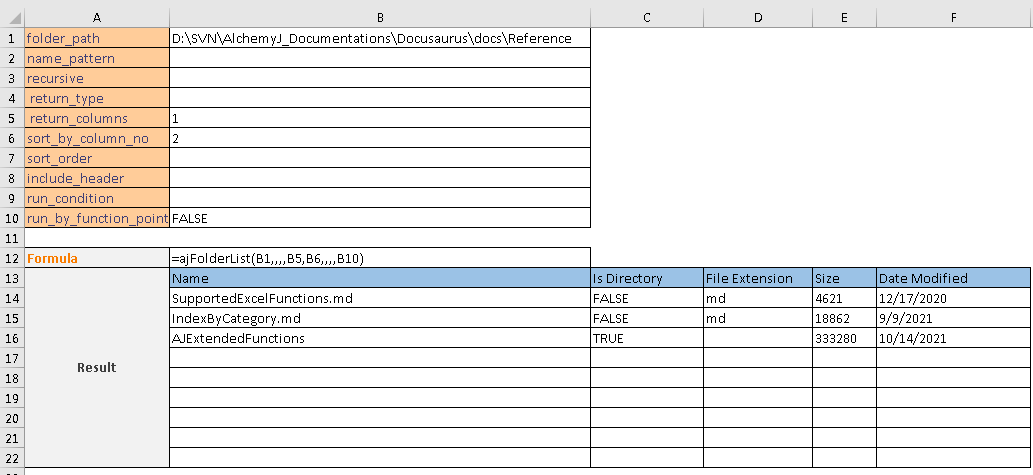The height and width of the screenshot is (475, 1033).
Task: Select the IndexByCategory.md name cell
Action: coord(380,318)
